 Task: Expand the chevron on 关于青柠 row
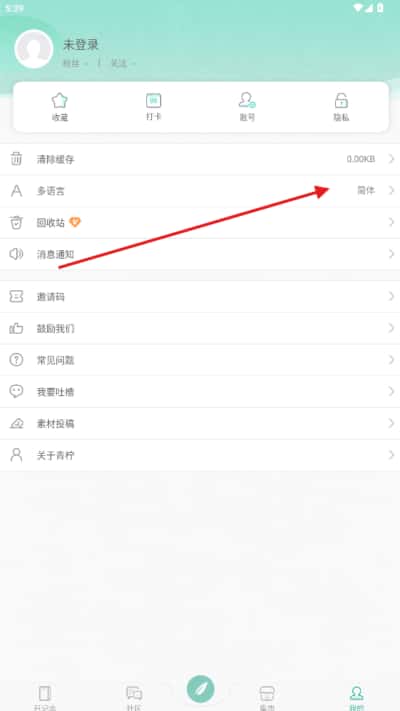[391, 455]
